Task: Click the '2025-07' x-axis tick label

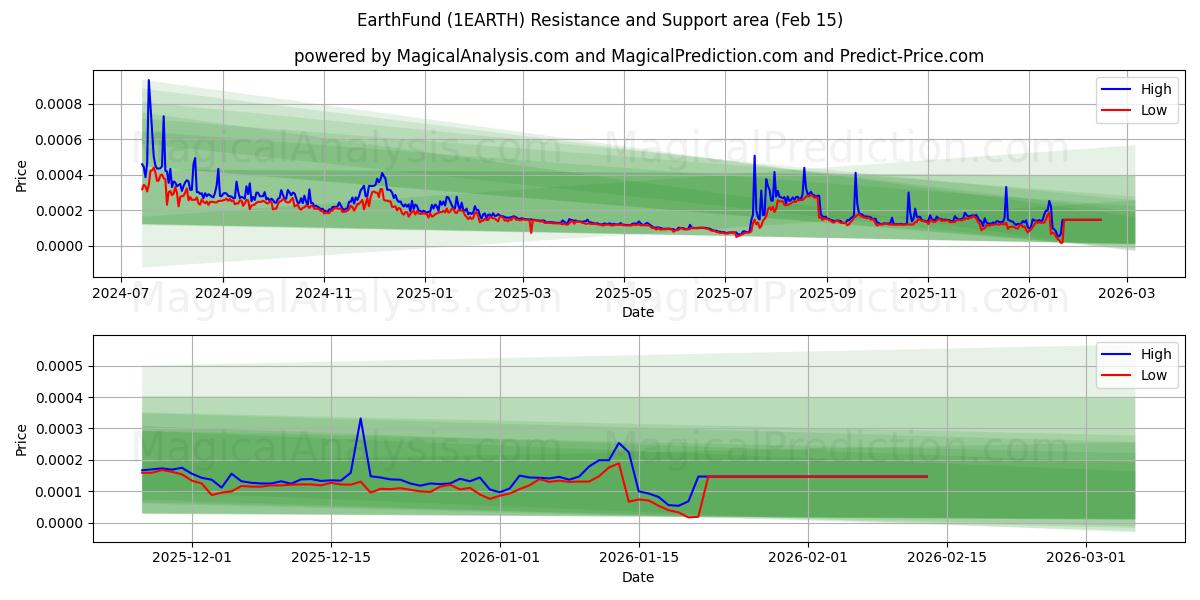Action: pos(725,293)
